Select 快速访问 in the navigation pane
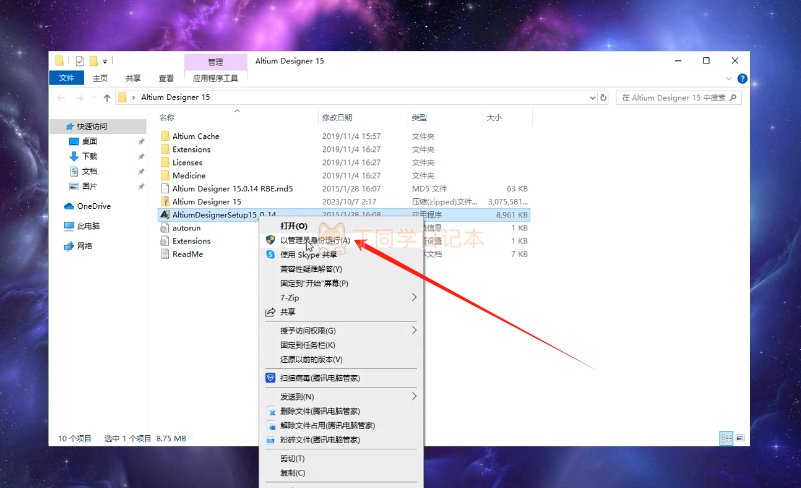Viewport: 801px width, 488px height. click(92, 126)
